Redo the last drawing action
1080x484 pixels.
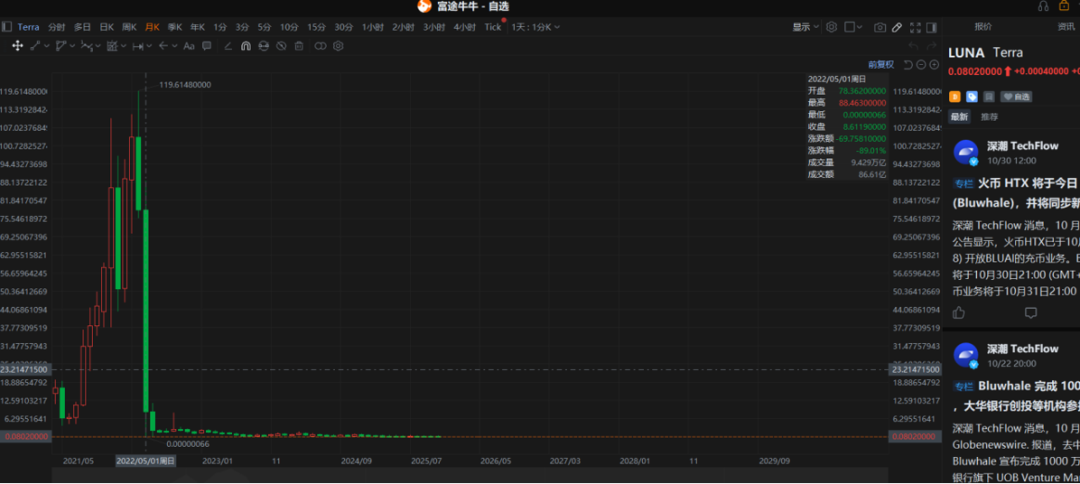(933, 46)
